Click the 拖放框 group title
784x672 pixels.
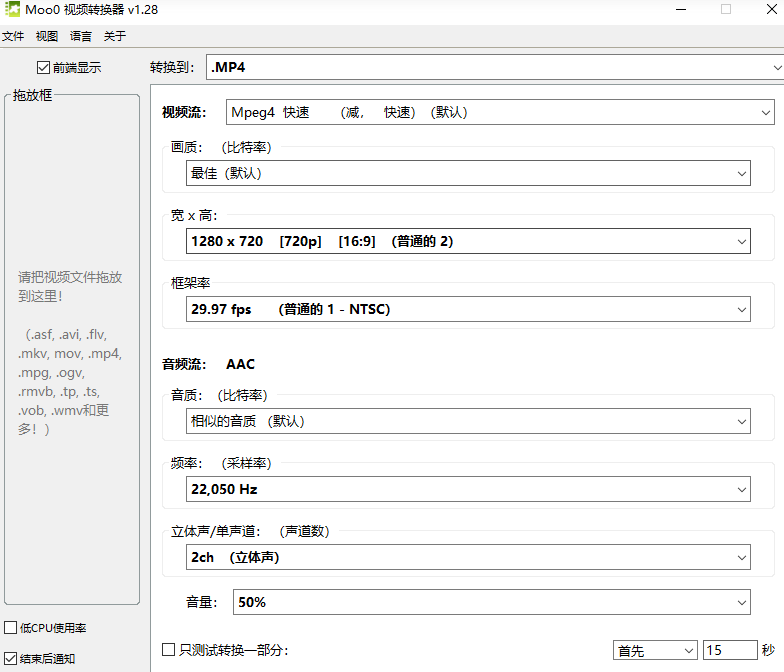(x=32, y=95)
